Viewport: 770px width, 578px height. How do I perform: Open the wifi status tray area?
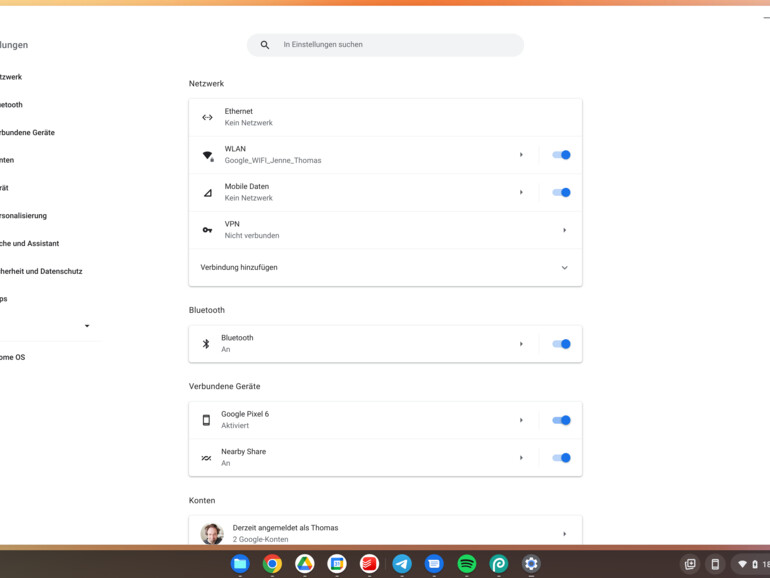point(751,564)
